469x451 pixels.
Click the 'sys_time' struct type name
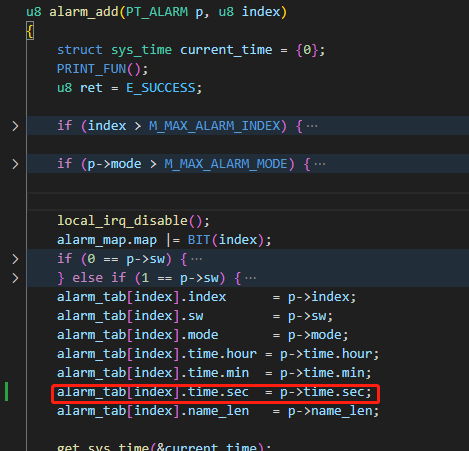click(x=141, y=50)
